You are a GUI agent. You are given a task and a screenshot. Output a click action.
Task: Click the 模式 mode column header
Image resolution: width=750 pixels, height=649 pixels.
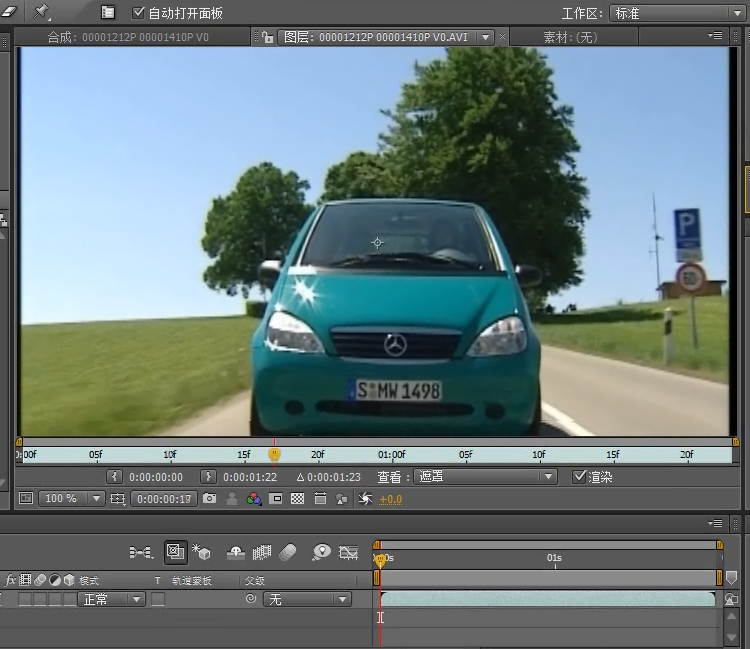click(88, 581)
